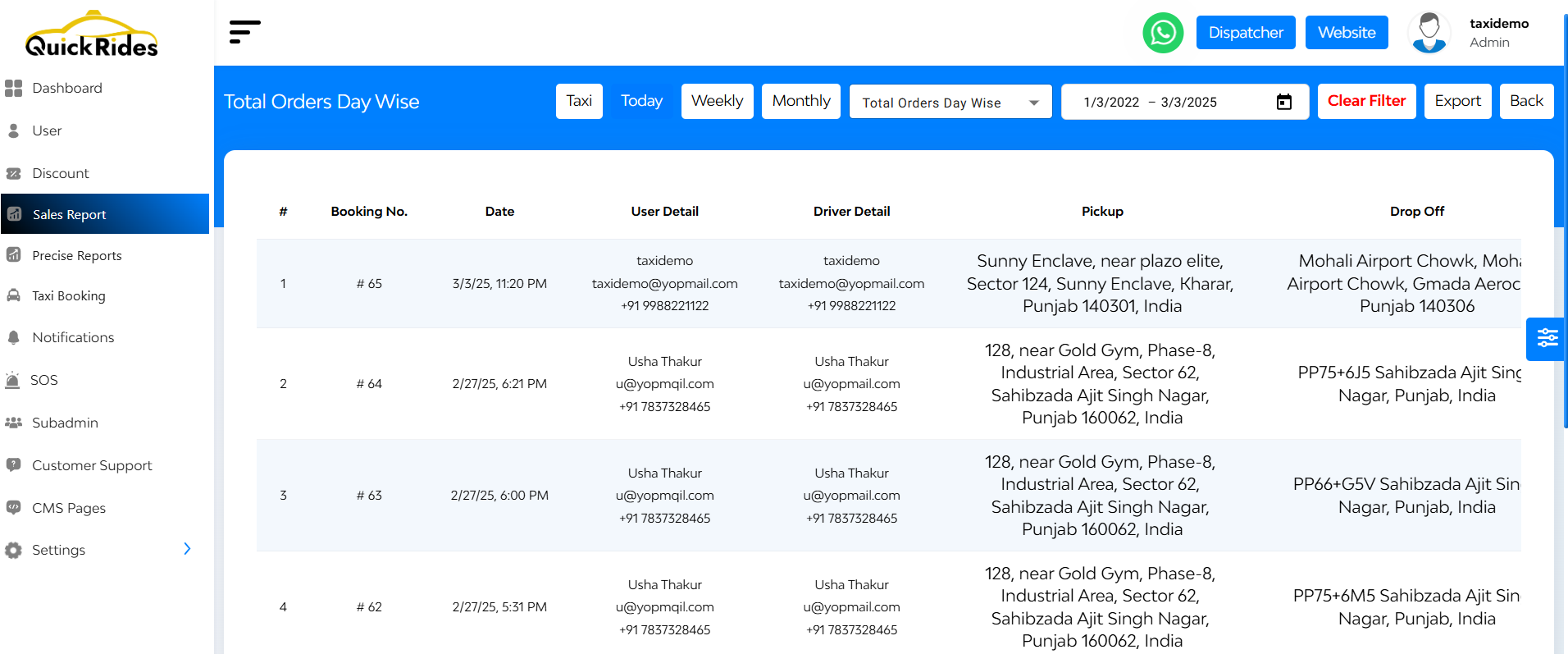Screen dimensions: 1568x654
Task: Expand the Settings submenu chevron
Action: pyautogui.click(x=187, y=549)
